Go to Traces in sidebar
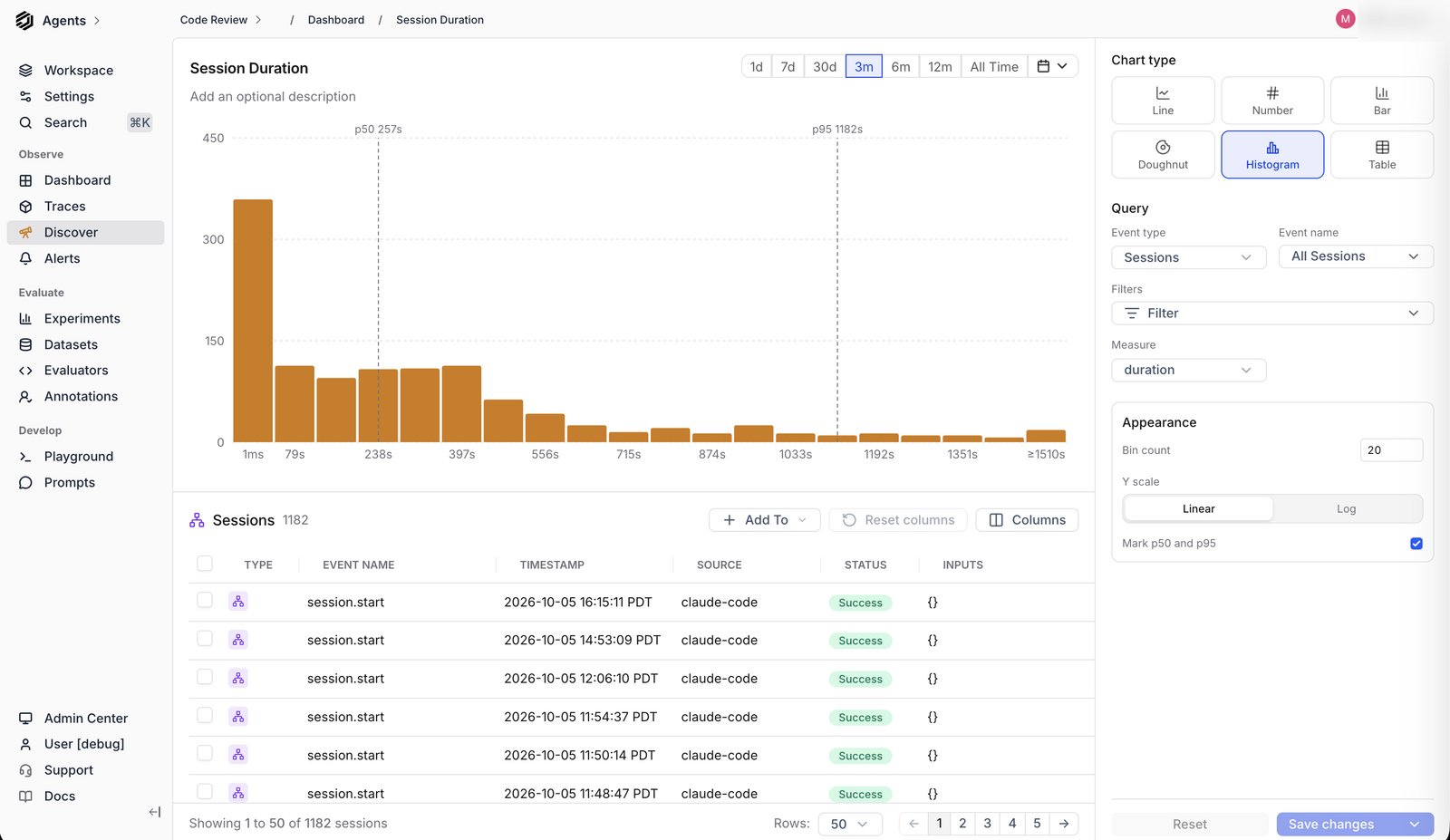This screenshot has width=1450, height=840. 85,207
